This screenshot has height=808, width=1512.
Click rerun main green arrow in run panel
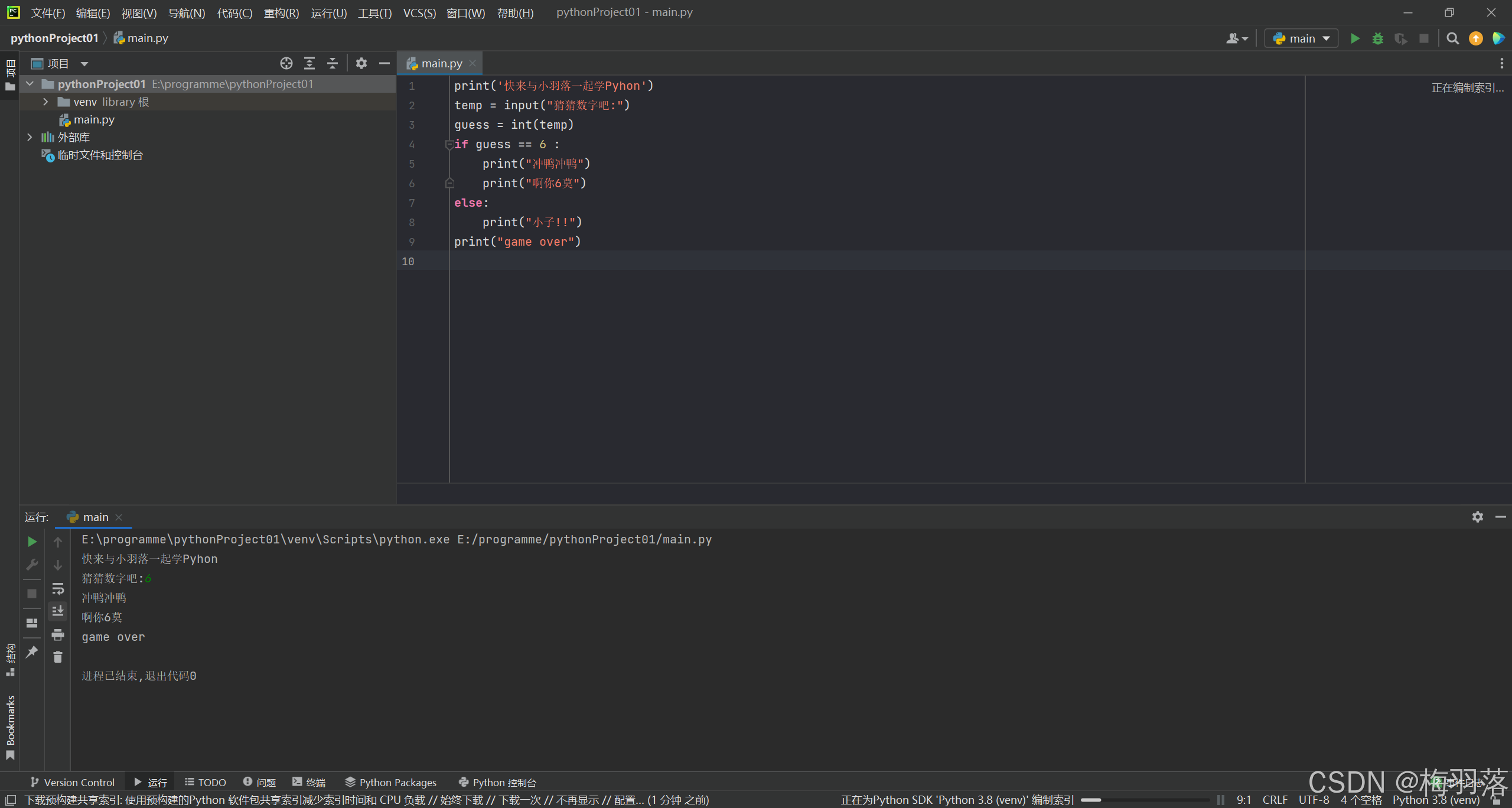[32, 542]
